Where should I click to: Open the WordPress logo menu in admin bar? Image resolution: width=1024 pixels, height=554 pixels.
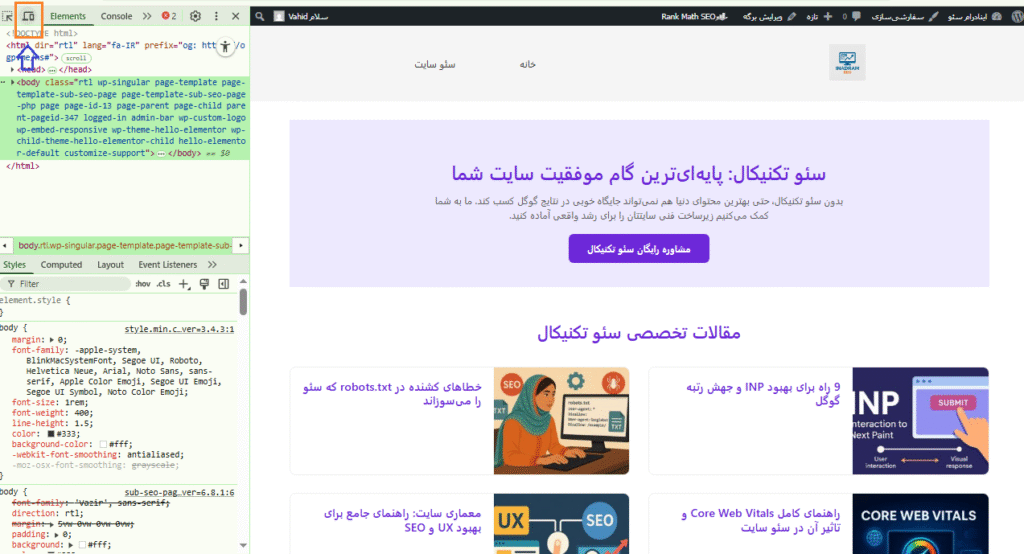pyautogui.click(x=1017, y=16)
